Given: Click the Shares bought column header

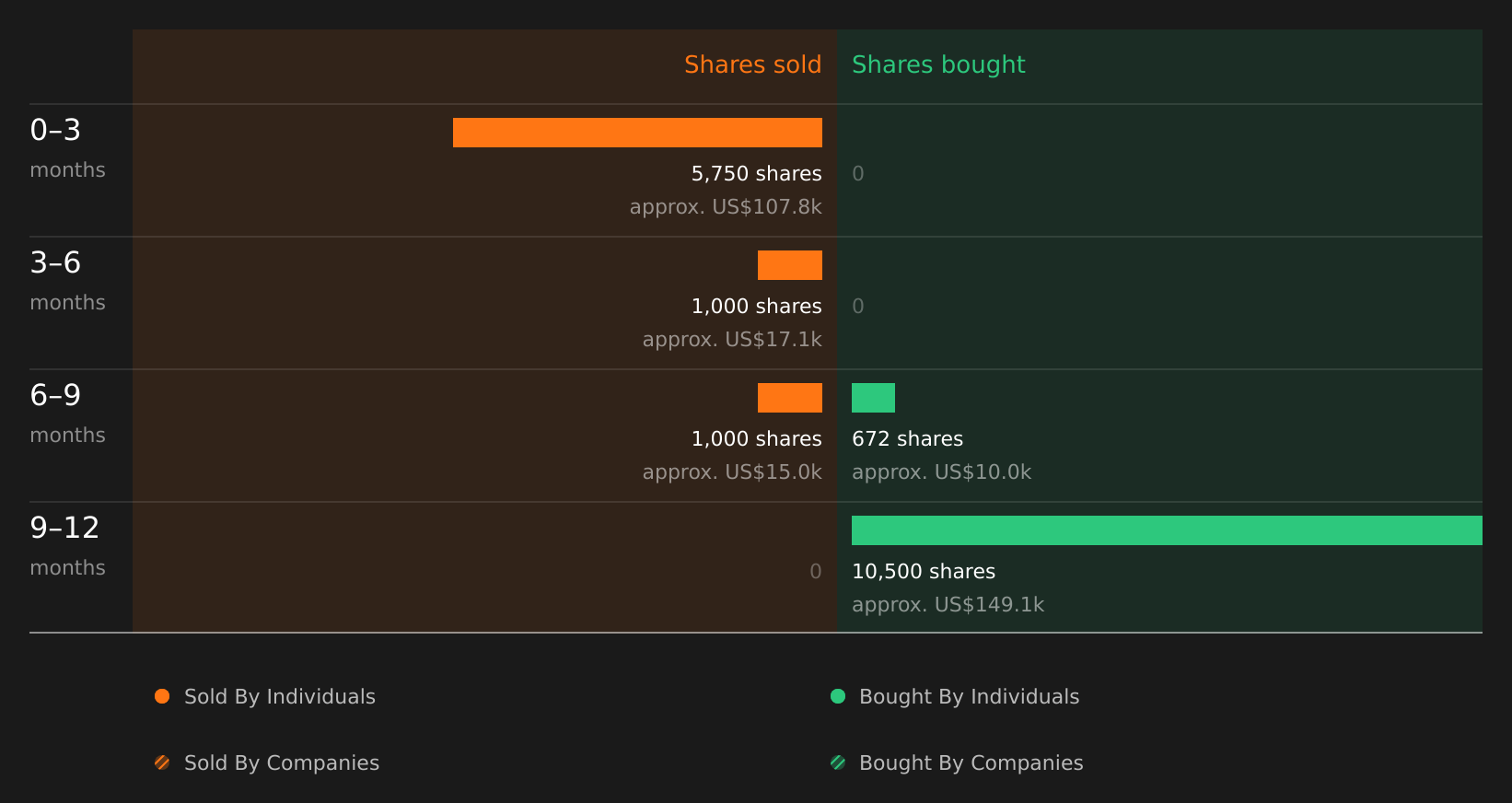Looking at the screenshot, I should [938, 64].
